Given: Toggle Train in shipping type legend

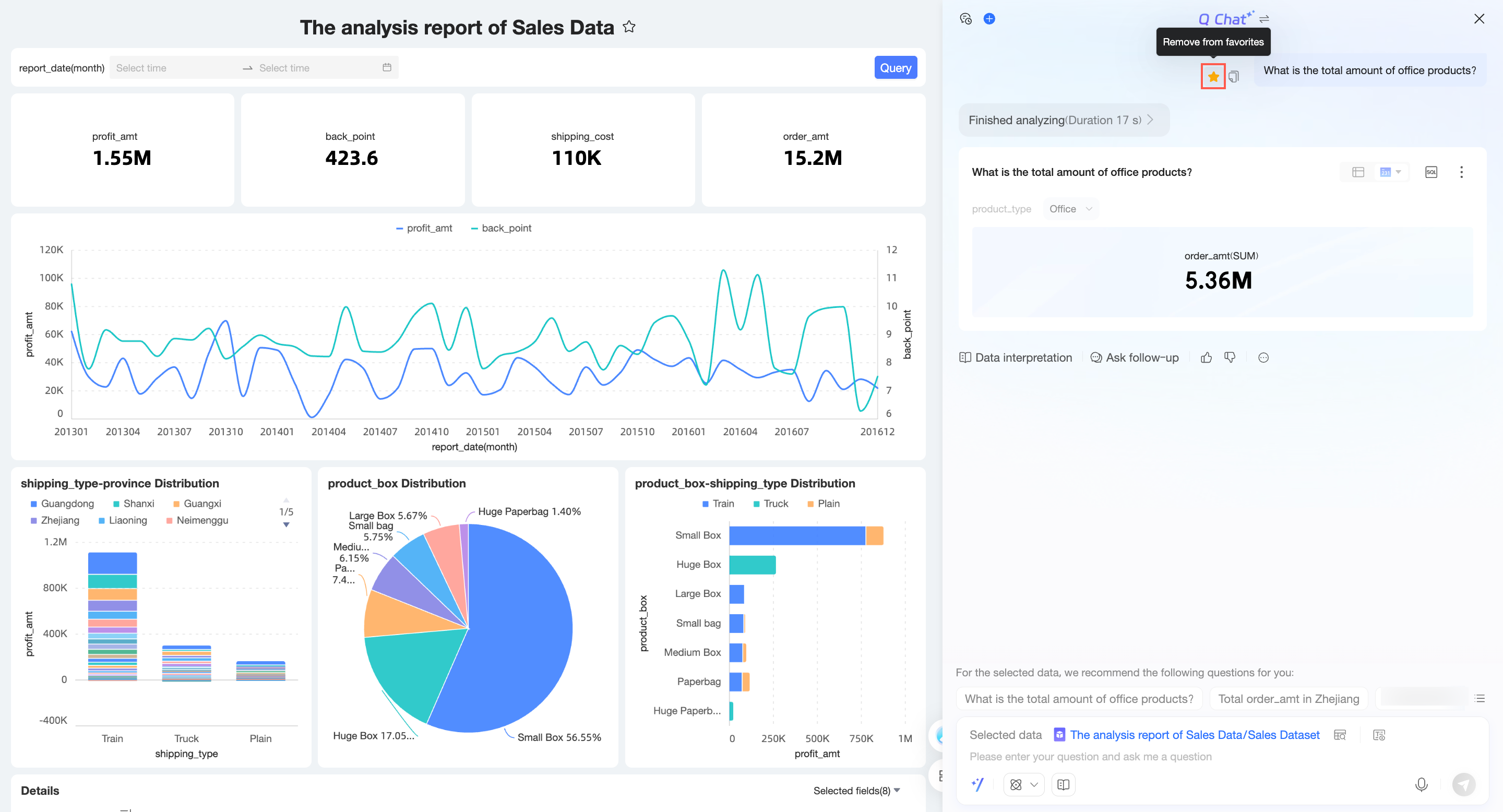Looking at the screenshot, I should (x=718, y=504).
